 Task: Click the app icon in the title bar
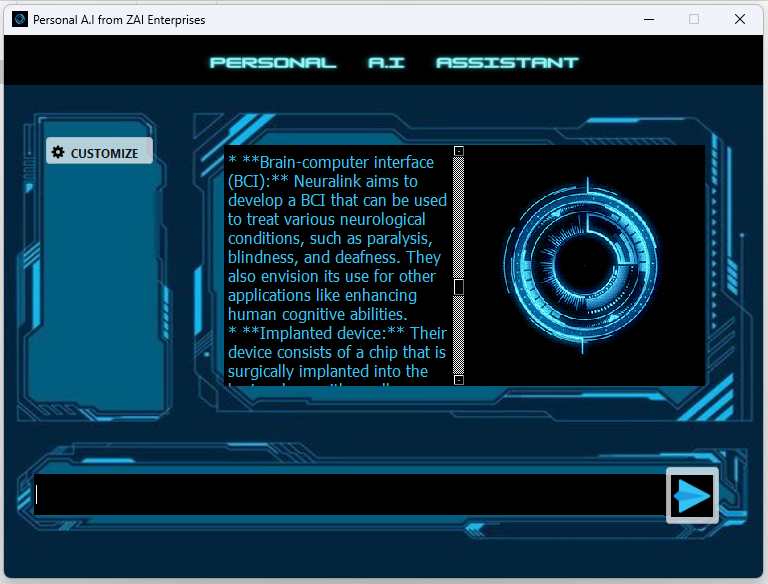[20, 20]
